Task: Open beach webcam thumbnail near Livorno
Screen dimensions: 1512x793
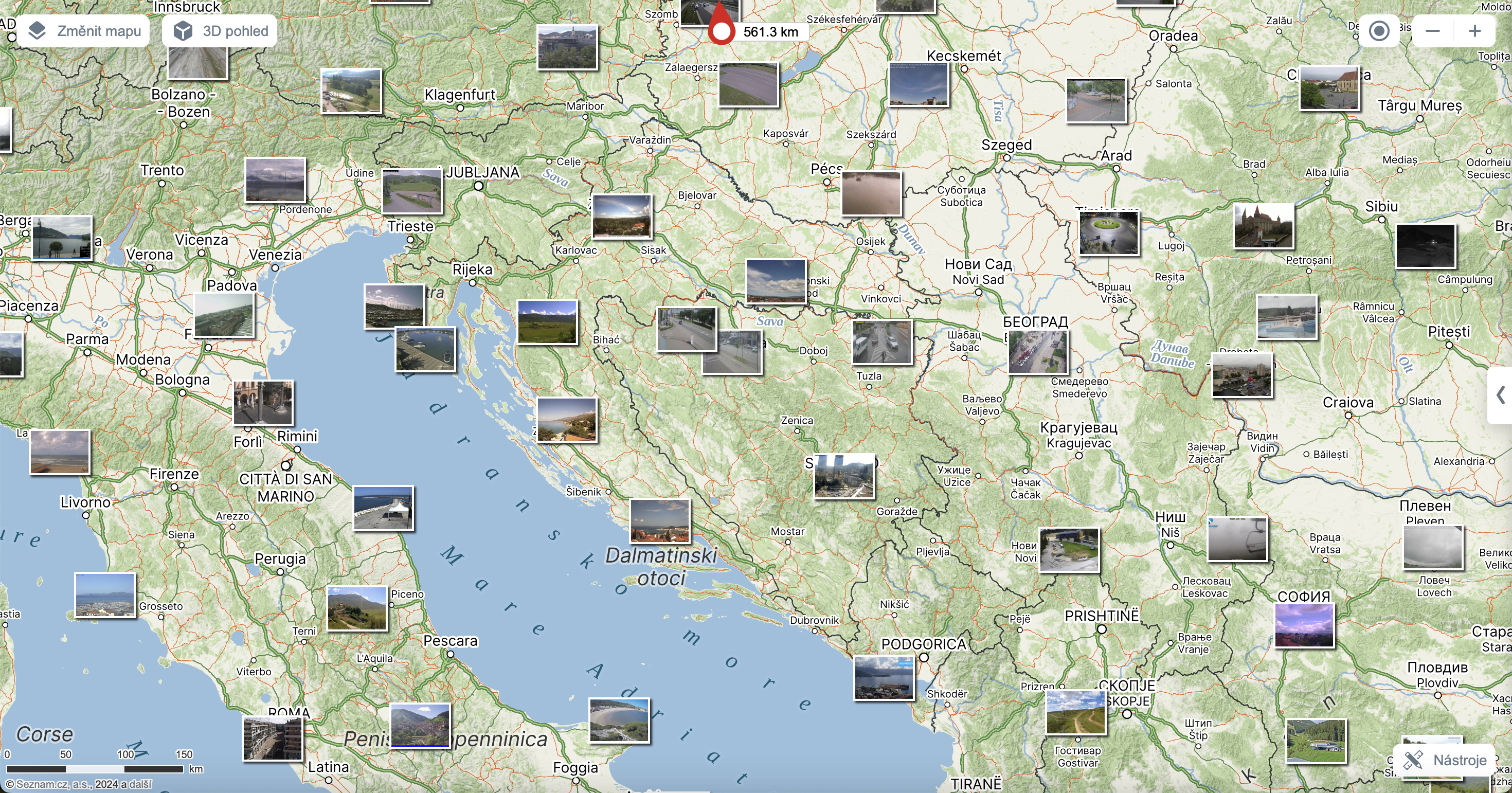Action: [60, 452]
